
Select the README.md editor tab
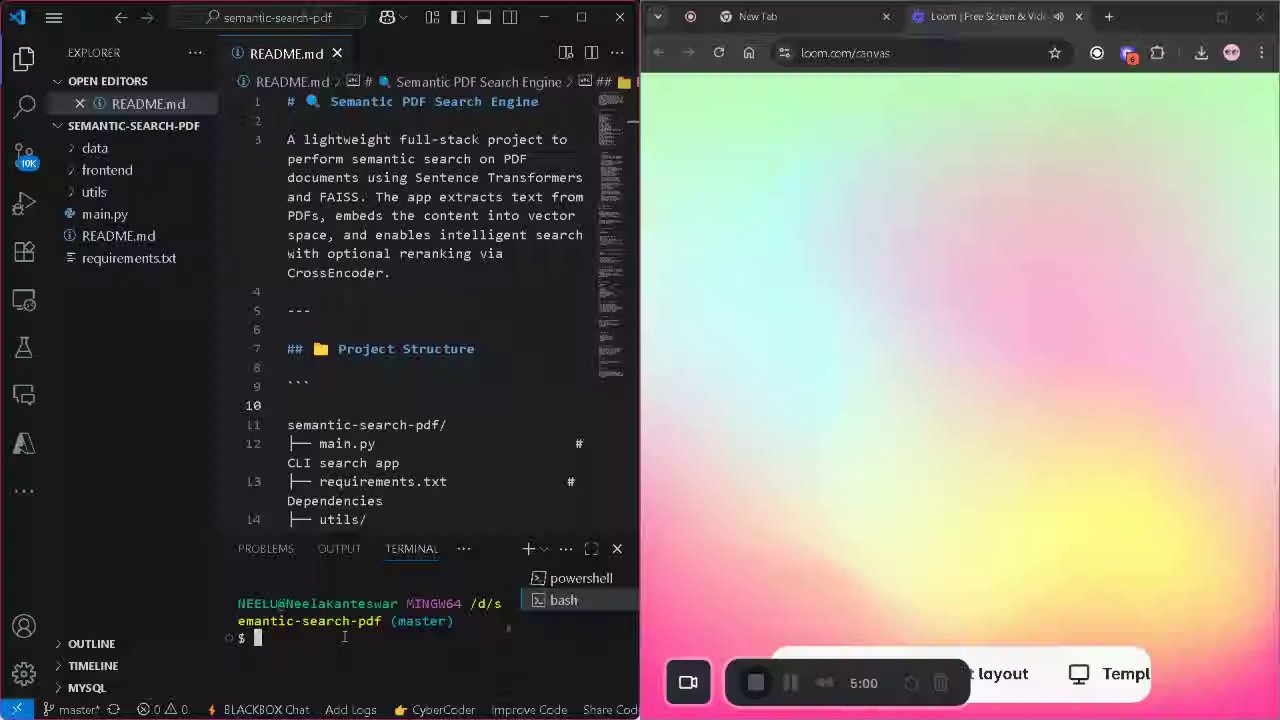pyautogui.click(x=287, y=53)
